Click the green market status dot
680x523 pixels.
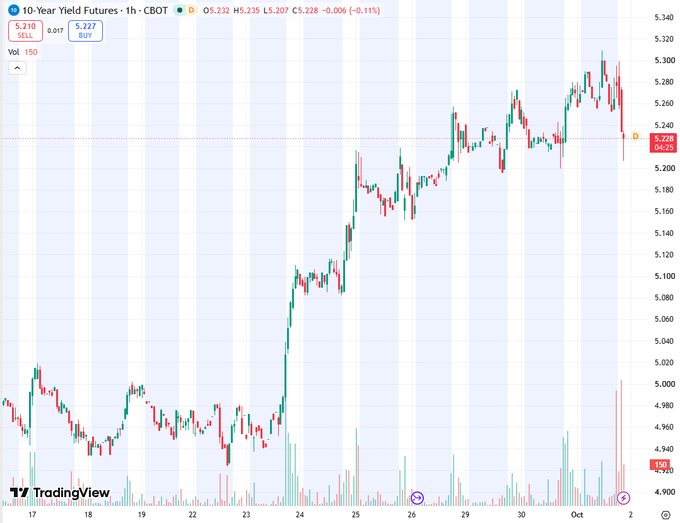pyautogui.click(x=180, y=10)
